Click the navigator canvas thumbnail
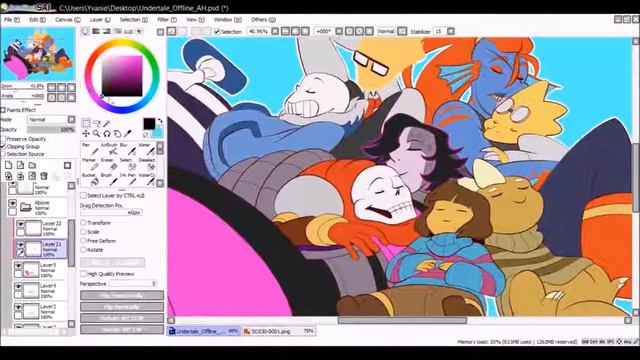 (x=38, y=54)
